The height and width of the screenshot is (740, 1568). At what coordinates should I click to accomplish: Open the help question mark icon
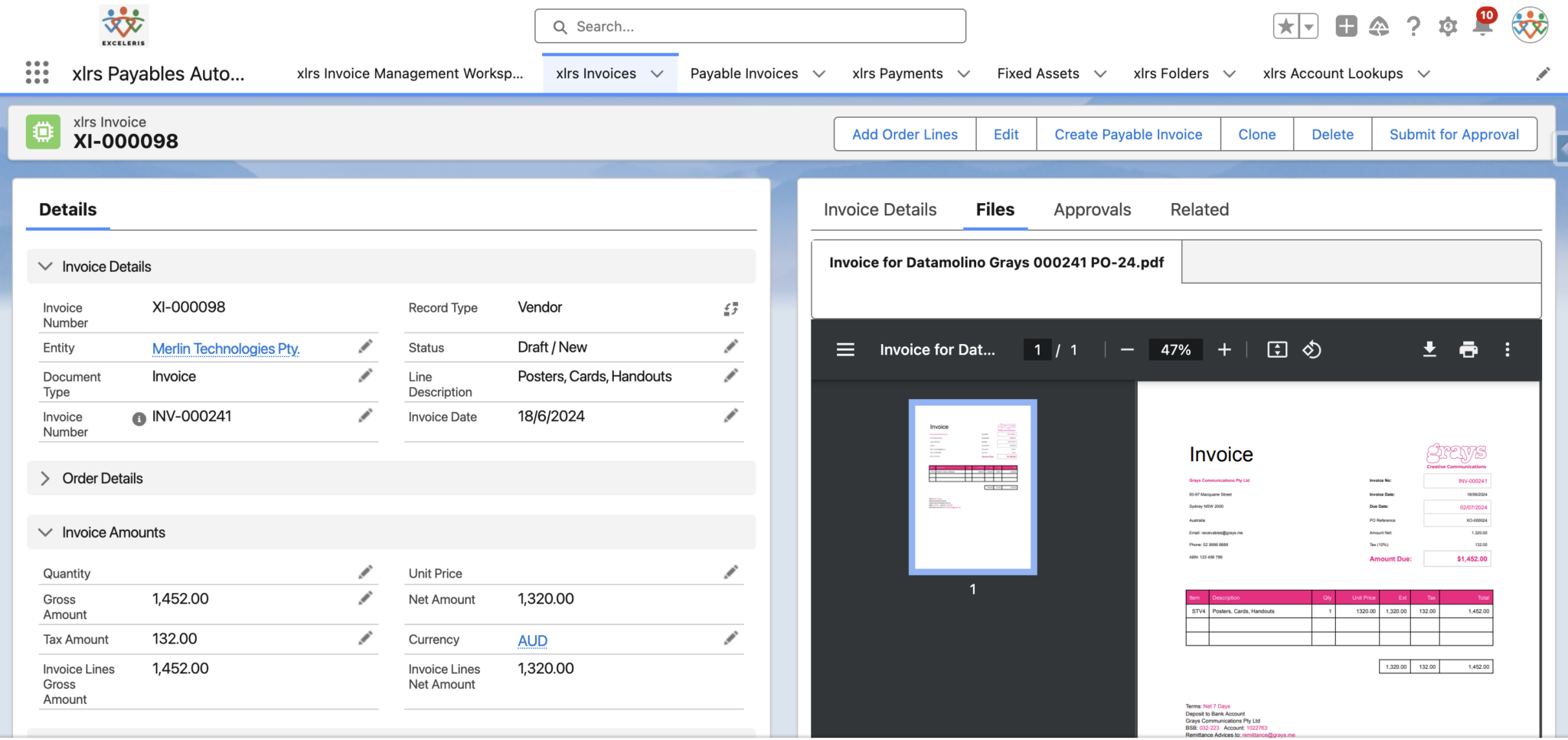[1413, 27]
